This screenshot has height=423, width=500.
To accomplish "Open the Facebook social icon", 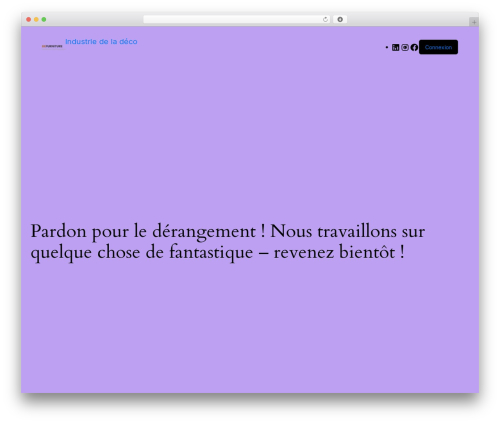I will [414, 47].
